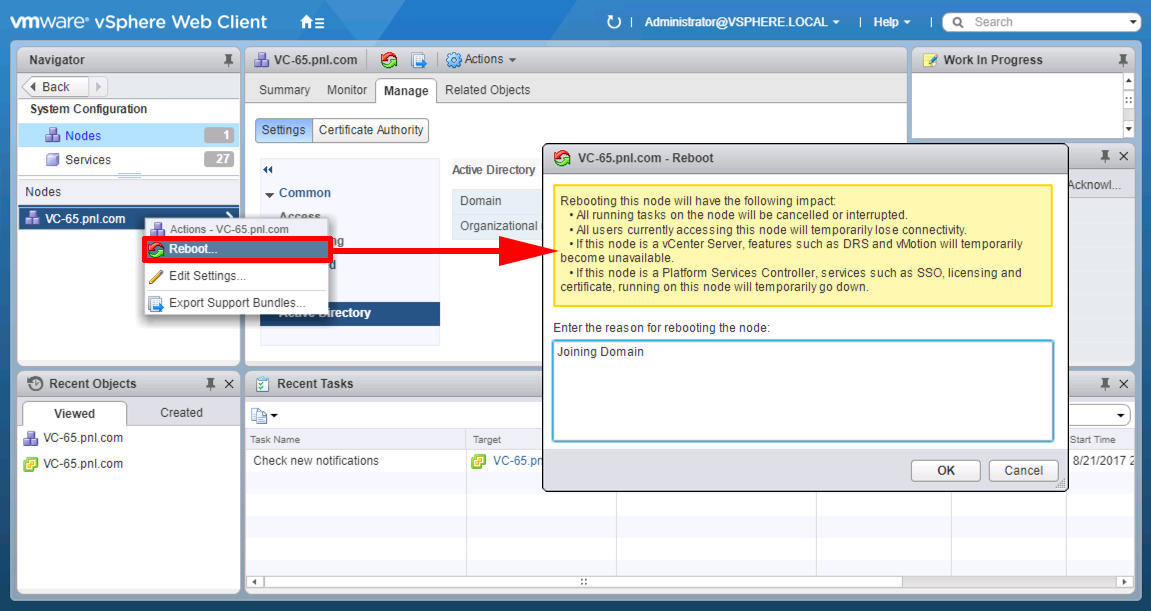Click the Recent Tasks clipboard icon

point(262,384)
